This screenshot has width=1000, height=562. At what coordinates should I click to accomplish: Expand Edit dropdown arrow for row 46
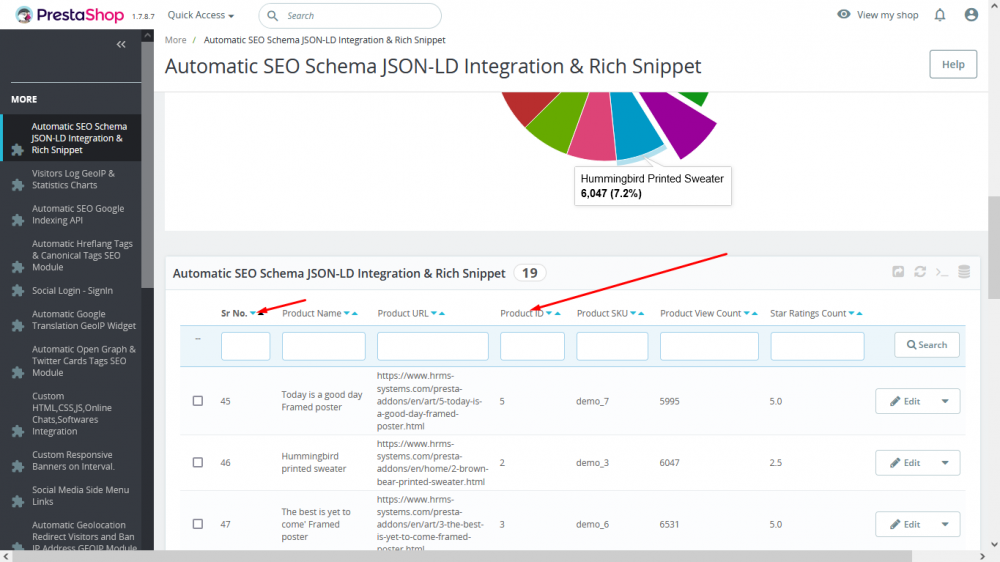[x=945, y=462]
